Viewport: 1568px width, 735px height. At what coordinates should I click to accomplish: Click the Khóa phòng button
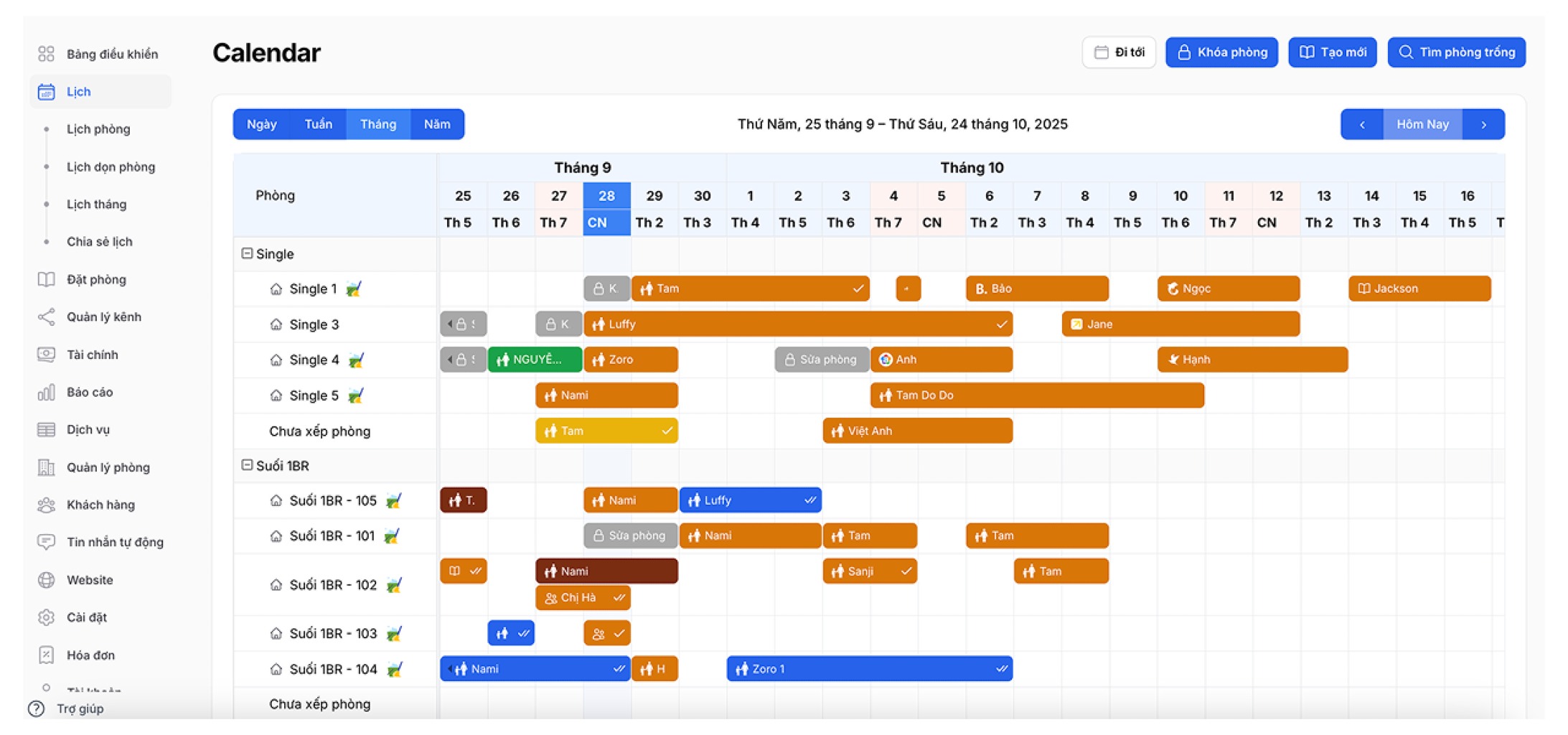1221,52
